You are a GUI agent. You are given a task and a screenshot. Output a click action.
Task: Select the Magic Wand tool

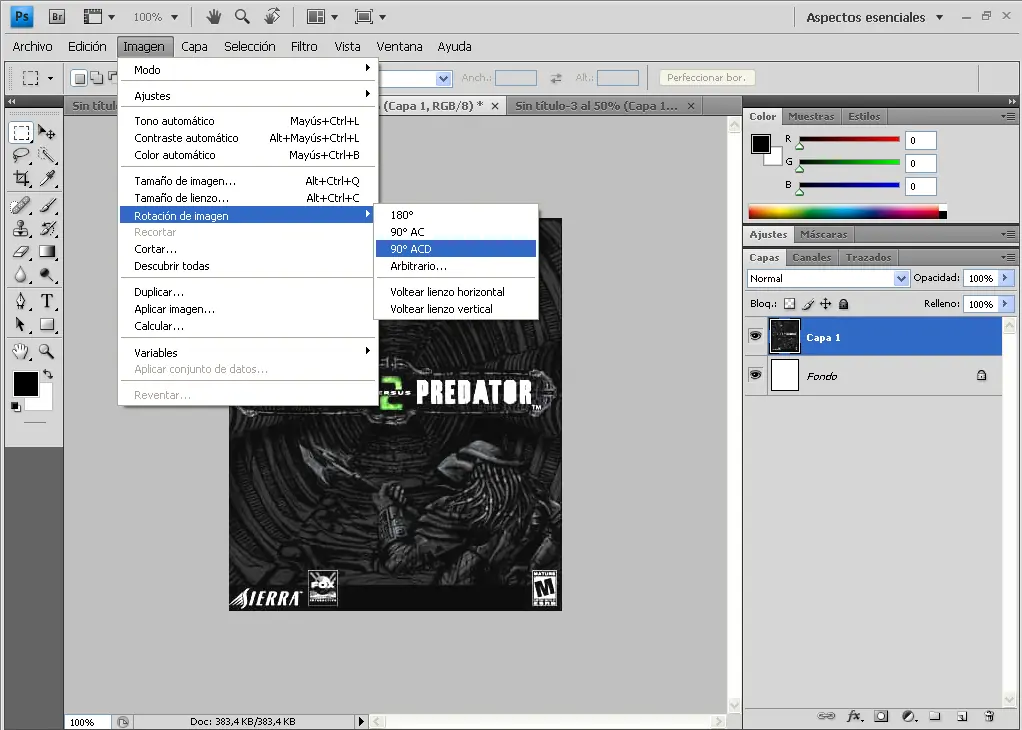pos(46,155)
